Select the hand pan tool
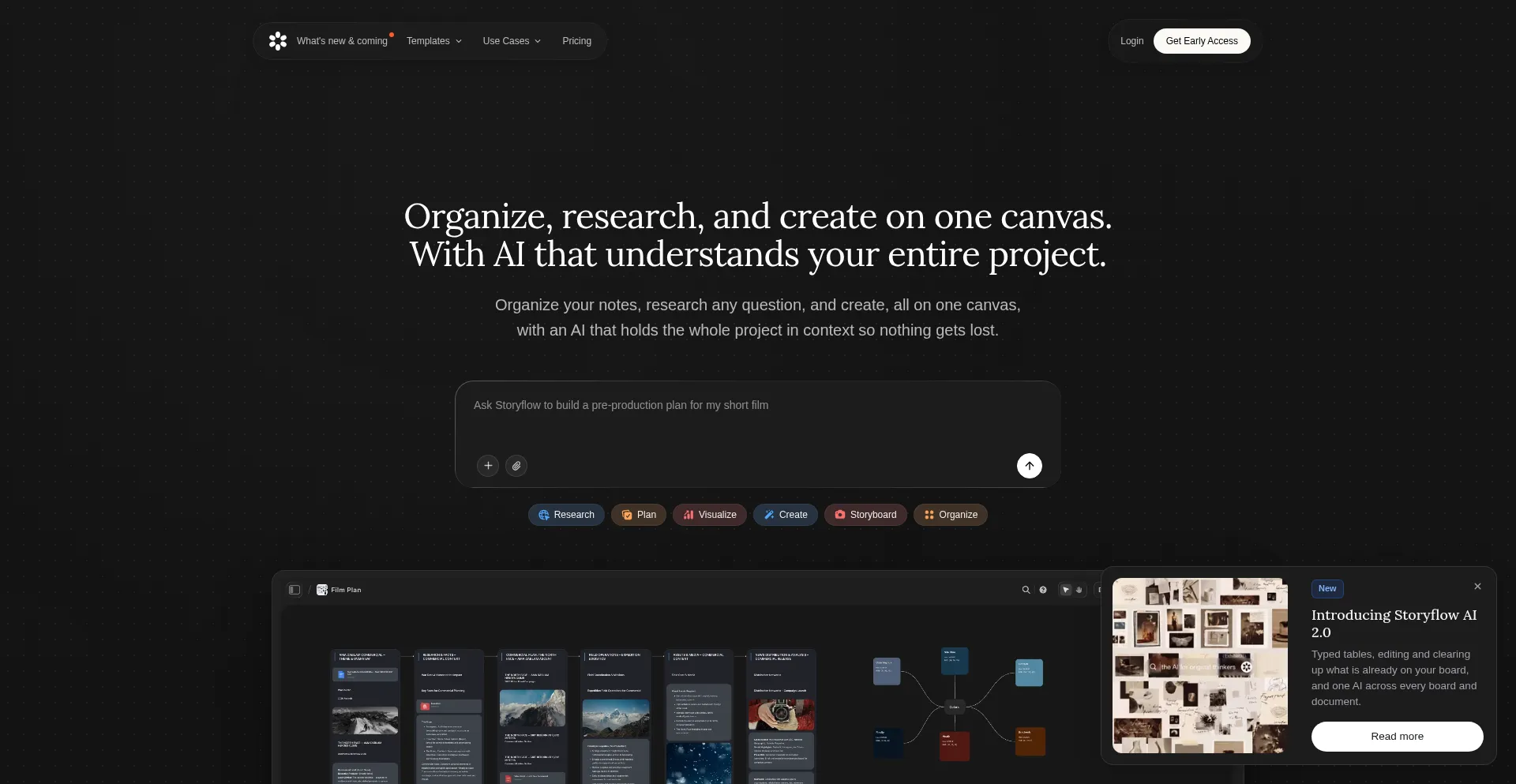The image size is (1516, 784). (x=1079, y=590)
